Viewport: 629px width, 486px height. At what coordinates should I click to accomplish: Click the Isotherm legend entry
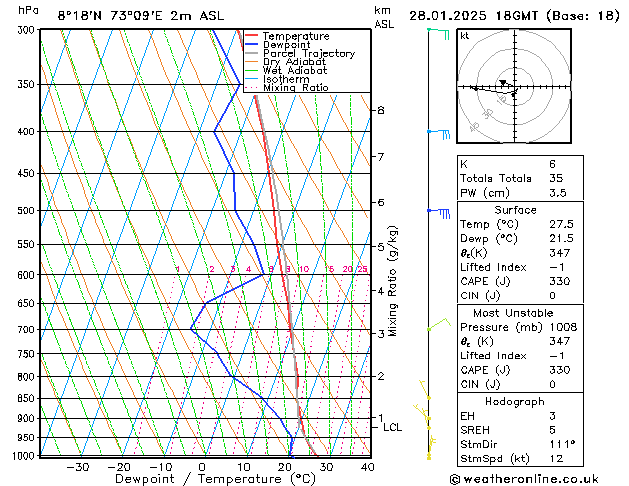click(x=286, y=79)
